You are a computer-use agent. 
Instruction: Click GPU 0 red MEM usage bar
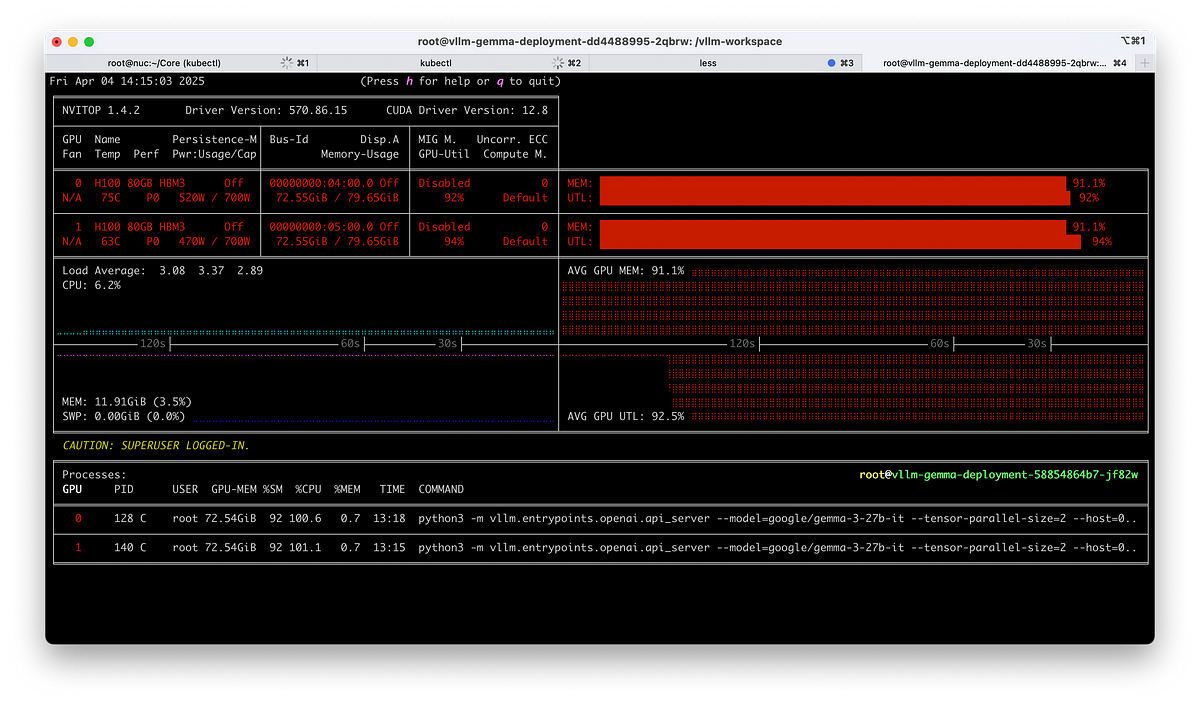point(832,184)
